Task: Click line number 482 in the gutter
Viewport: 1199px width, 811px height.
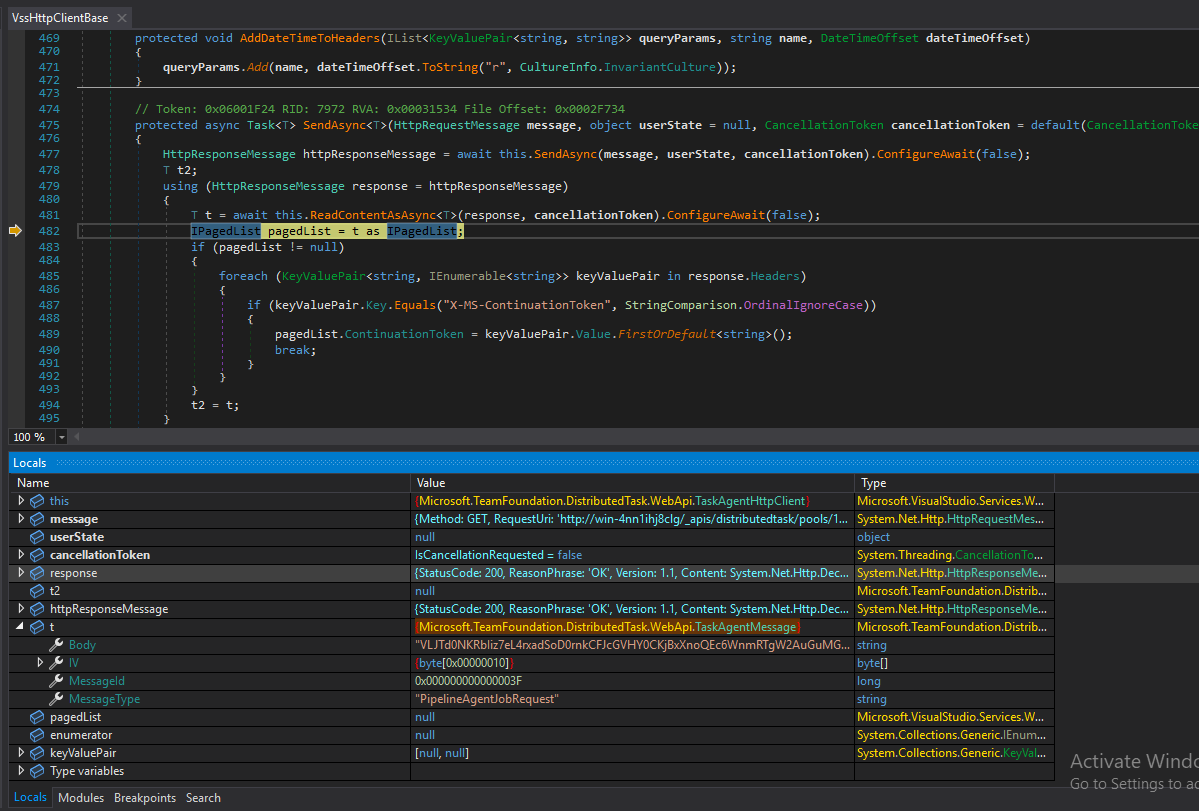Action: point(49,231)
